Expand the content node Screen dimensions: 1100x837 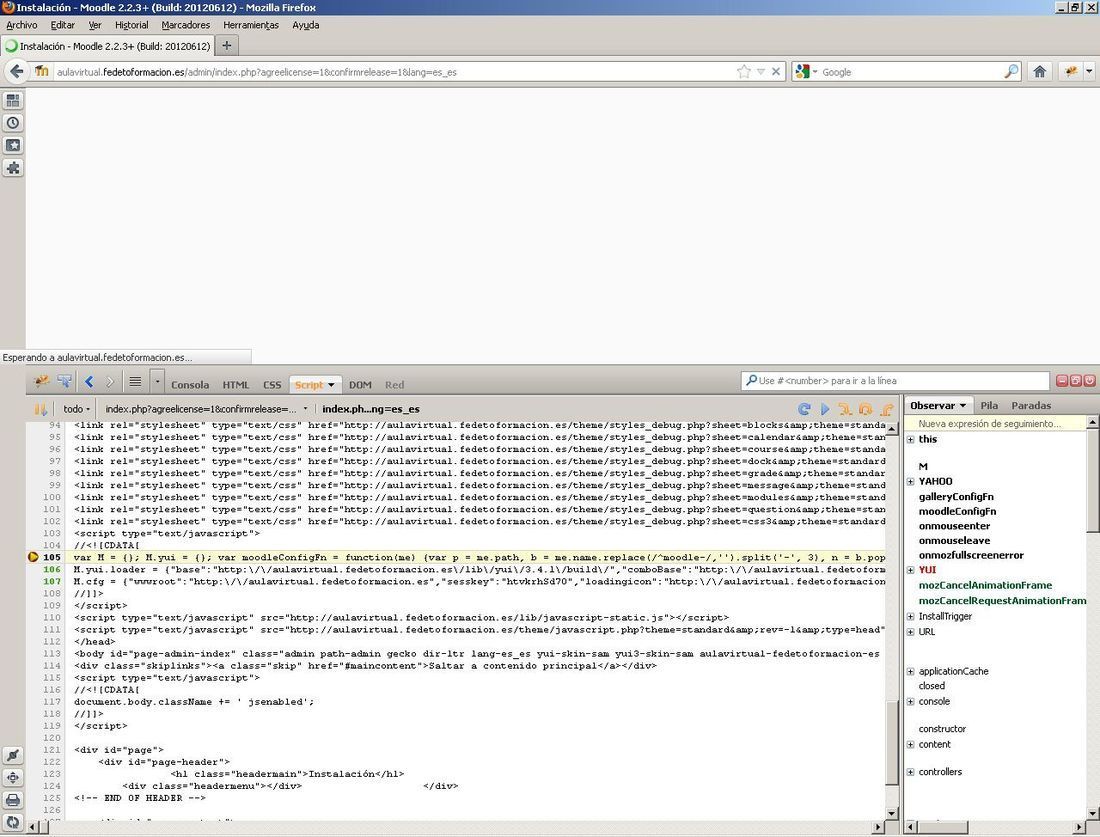pos(910,744)
